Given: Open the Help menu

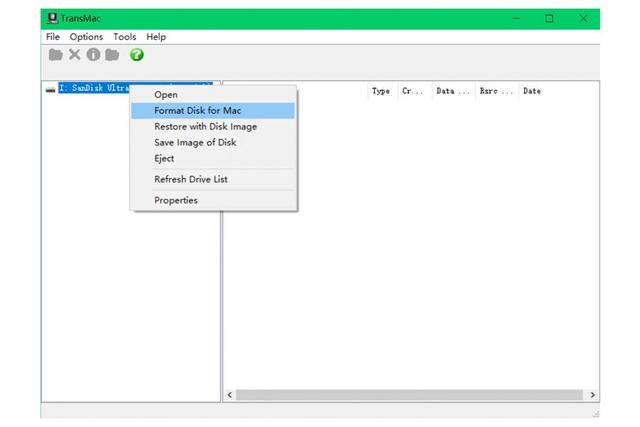Looking at the screenshot, I should click(x=156, y=37).
